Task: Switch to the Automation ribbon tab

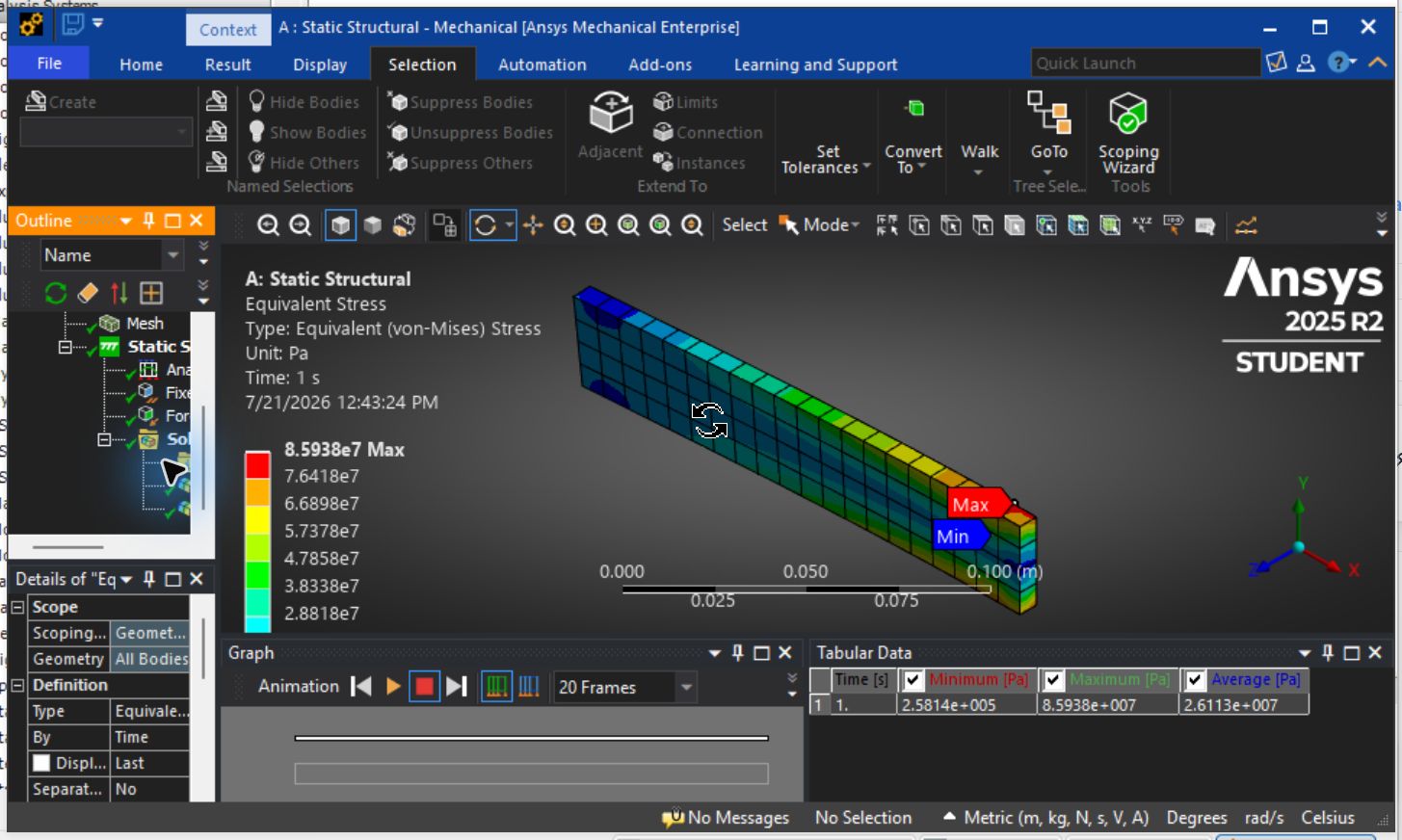Action: [542, 65]
